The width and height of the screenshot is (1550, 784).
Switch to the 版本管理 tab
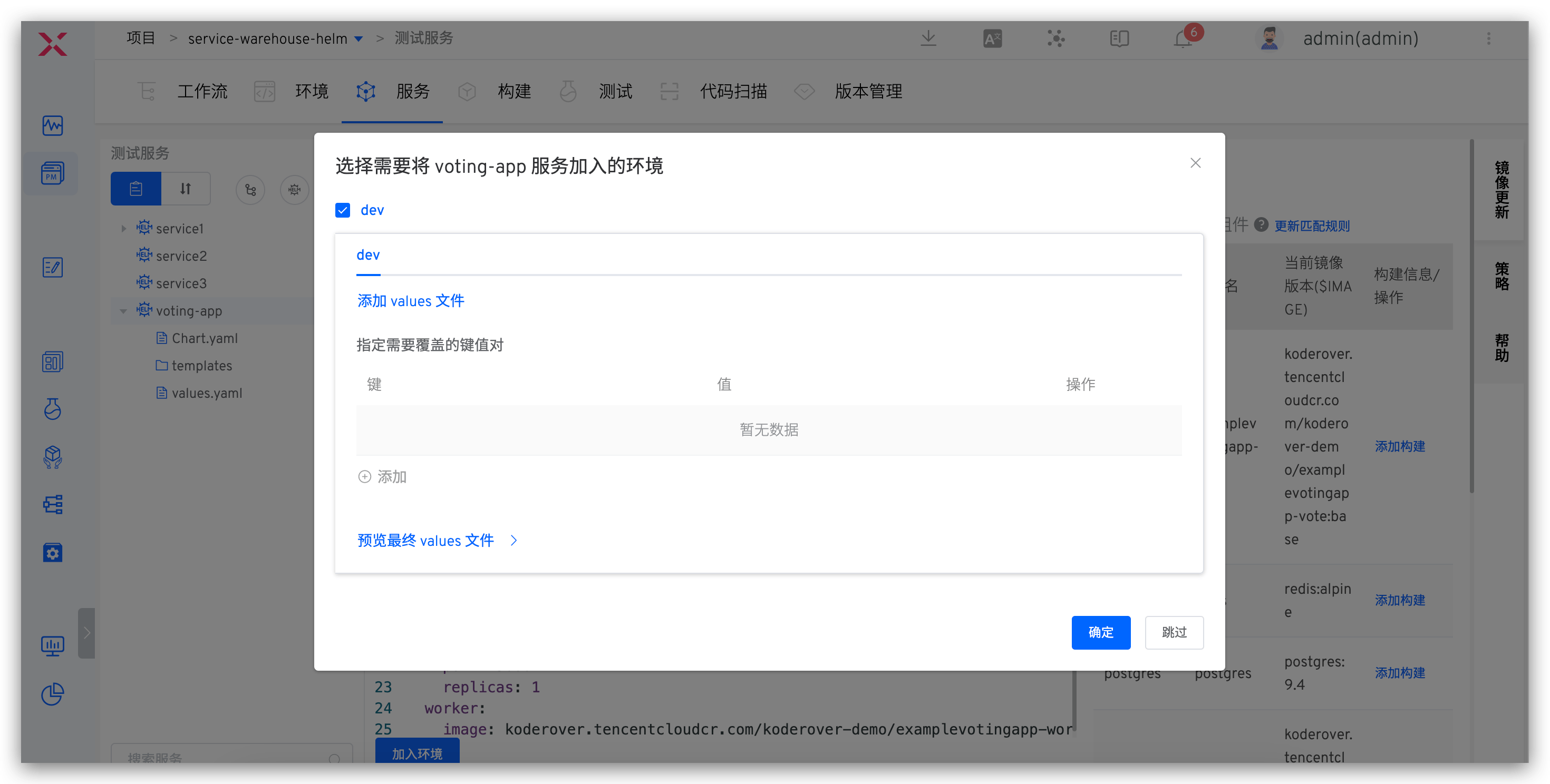tap(848, 92)
